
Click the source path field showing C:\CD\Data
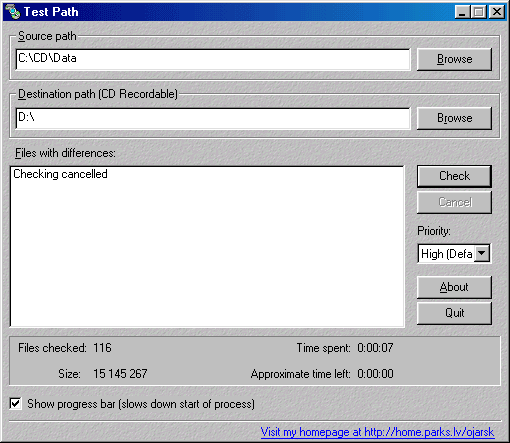click(x=213, y=59)
